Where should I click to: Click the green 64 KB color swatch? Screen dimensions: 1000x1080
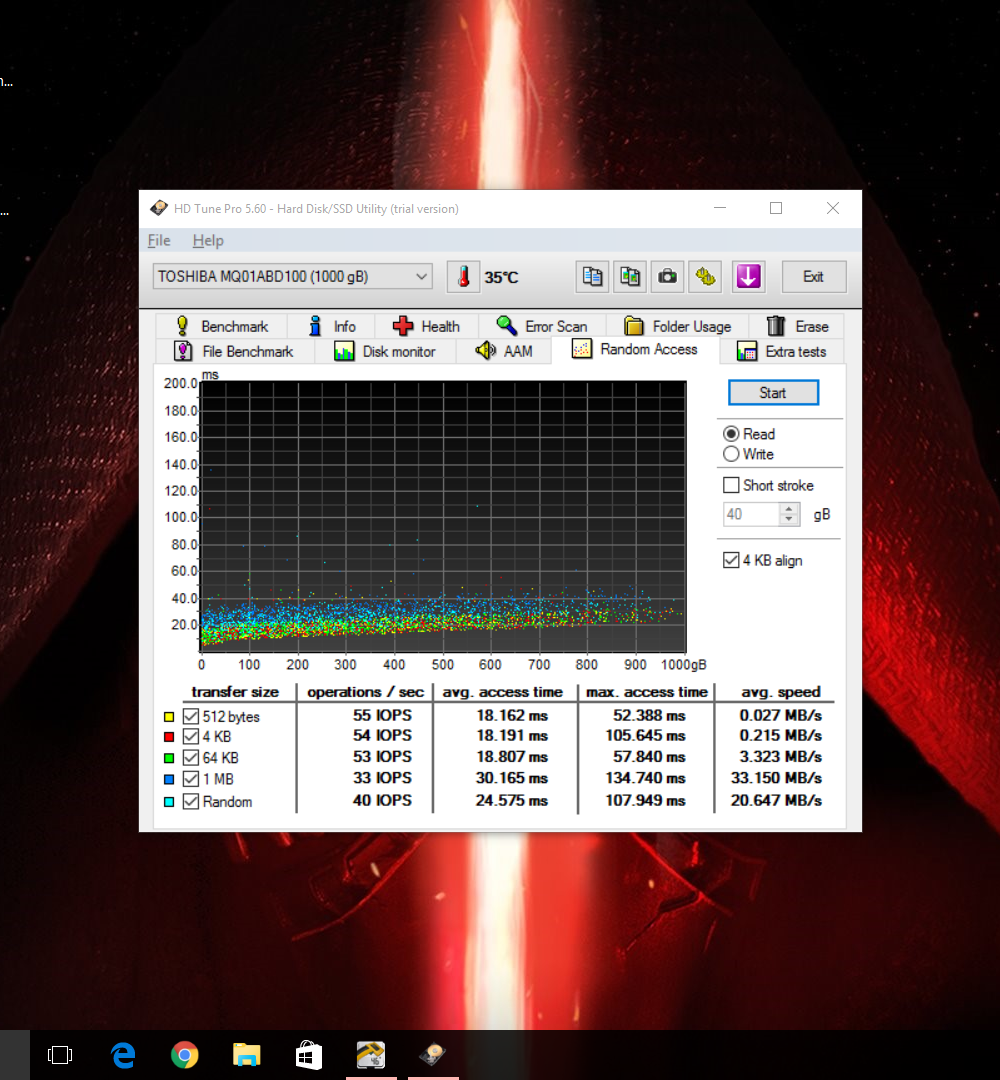click(169, 758)
